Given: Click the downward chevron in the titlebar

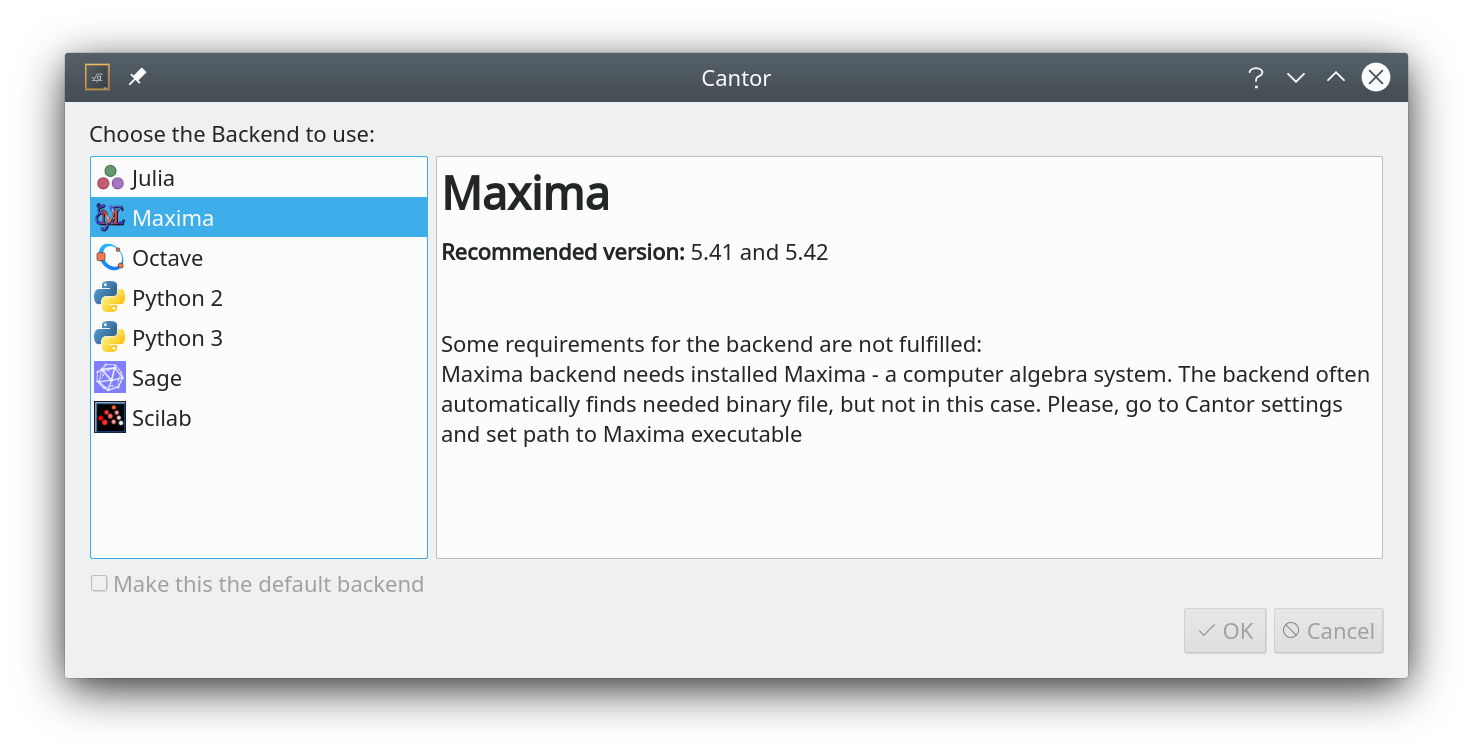Looking at the screenshot, I should [x=1295, y=77].
